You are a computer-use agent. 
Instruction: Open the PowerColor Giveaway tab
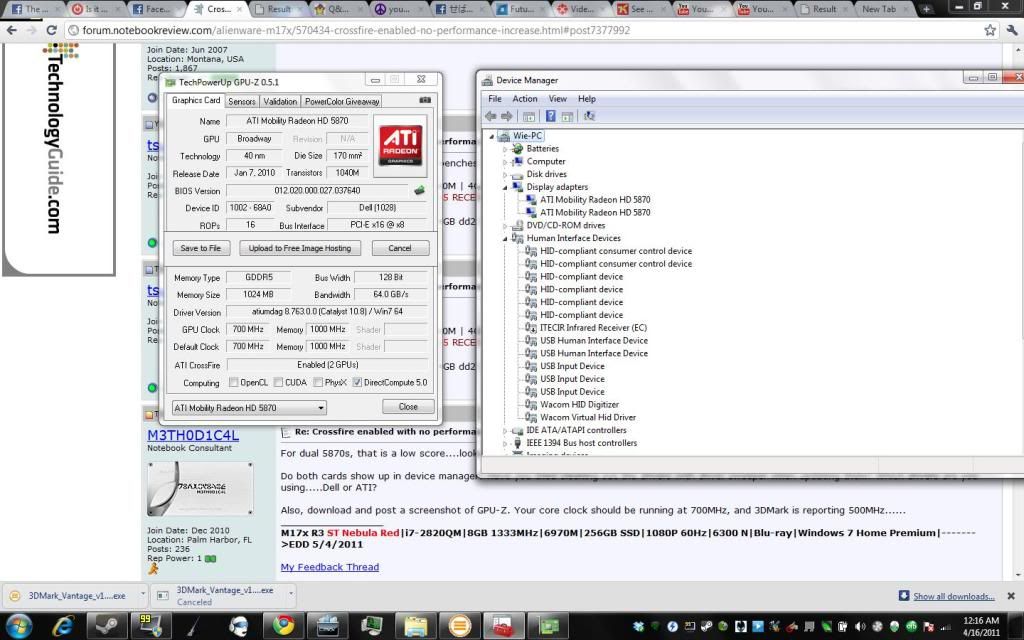tap(342, 102)
